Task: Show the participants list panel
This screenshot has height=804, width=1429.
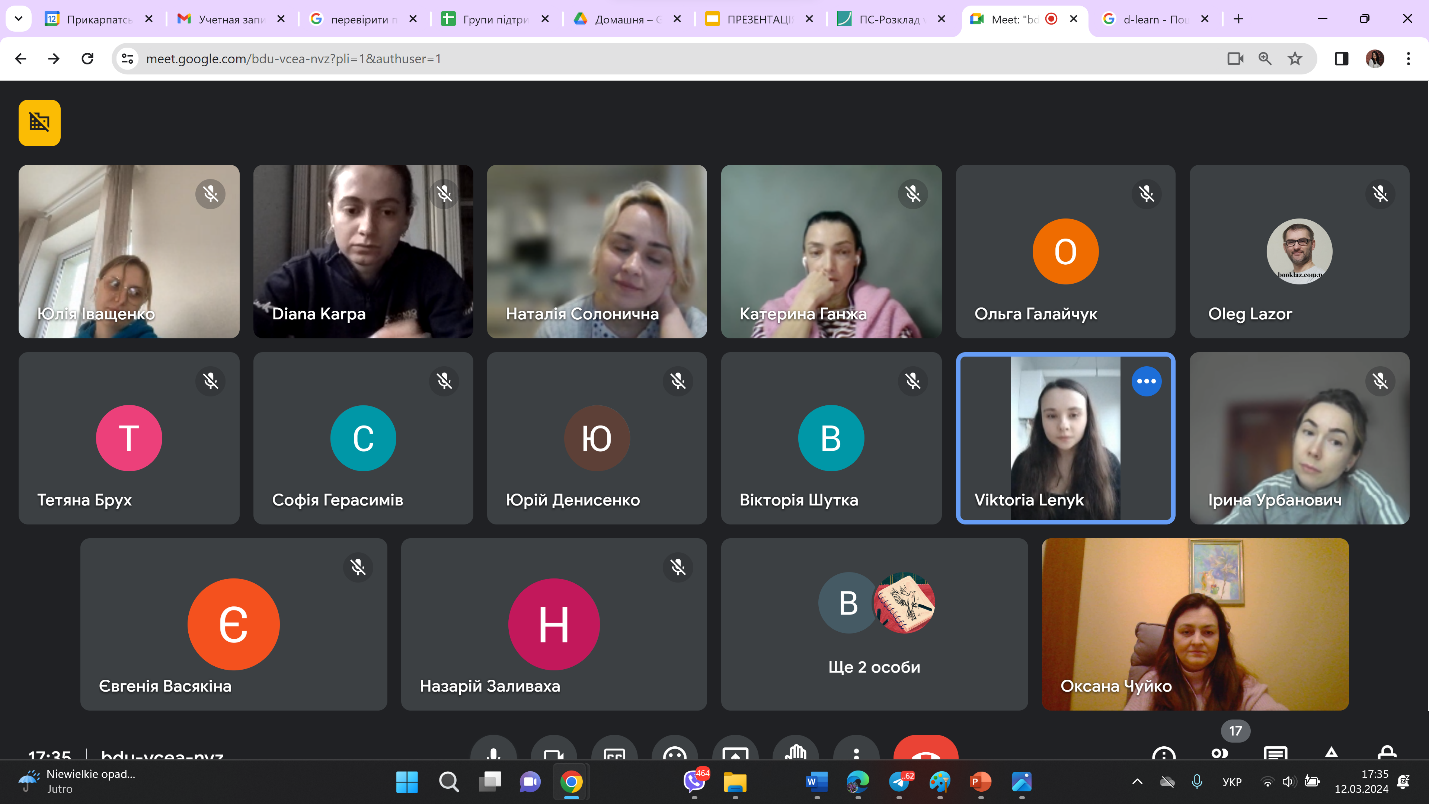Action: pos(1219,755)
